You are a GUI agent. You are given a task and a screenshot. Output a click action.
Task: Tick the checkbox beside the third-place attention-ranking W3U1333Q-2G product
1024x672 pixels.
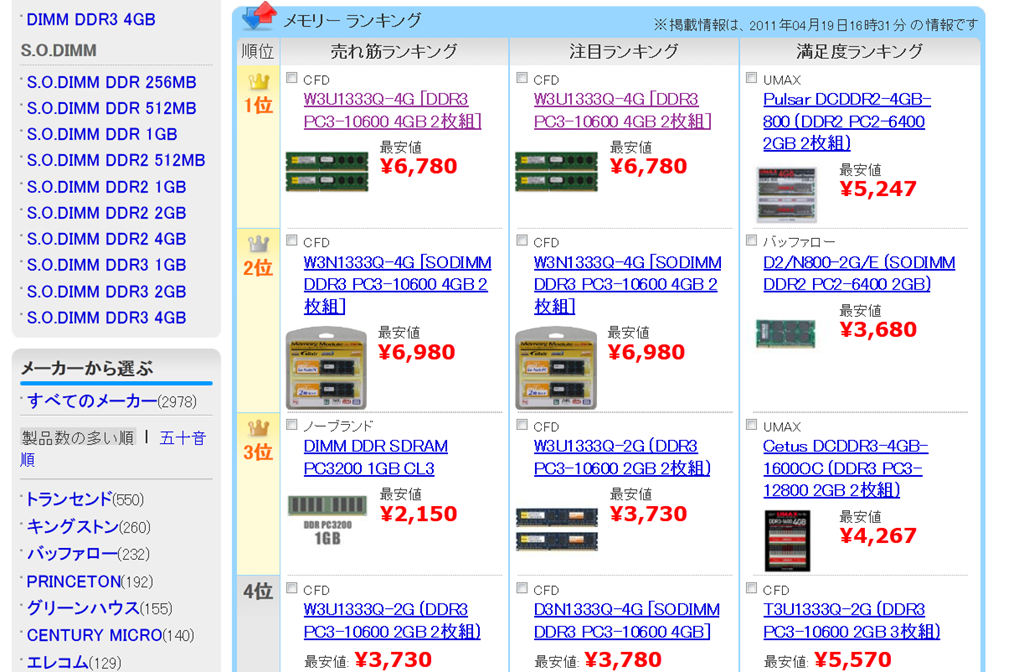coord(522,425)
